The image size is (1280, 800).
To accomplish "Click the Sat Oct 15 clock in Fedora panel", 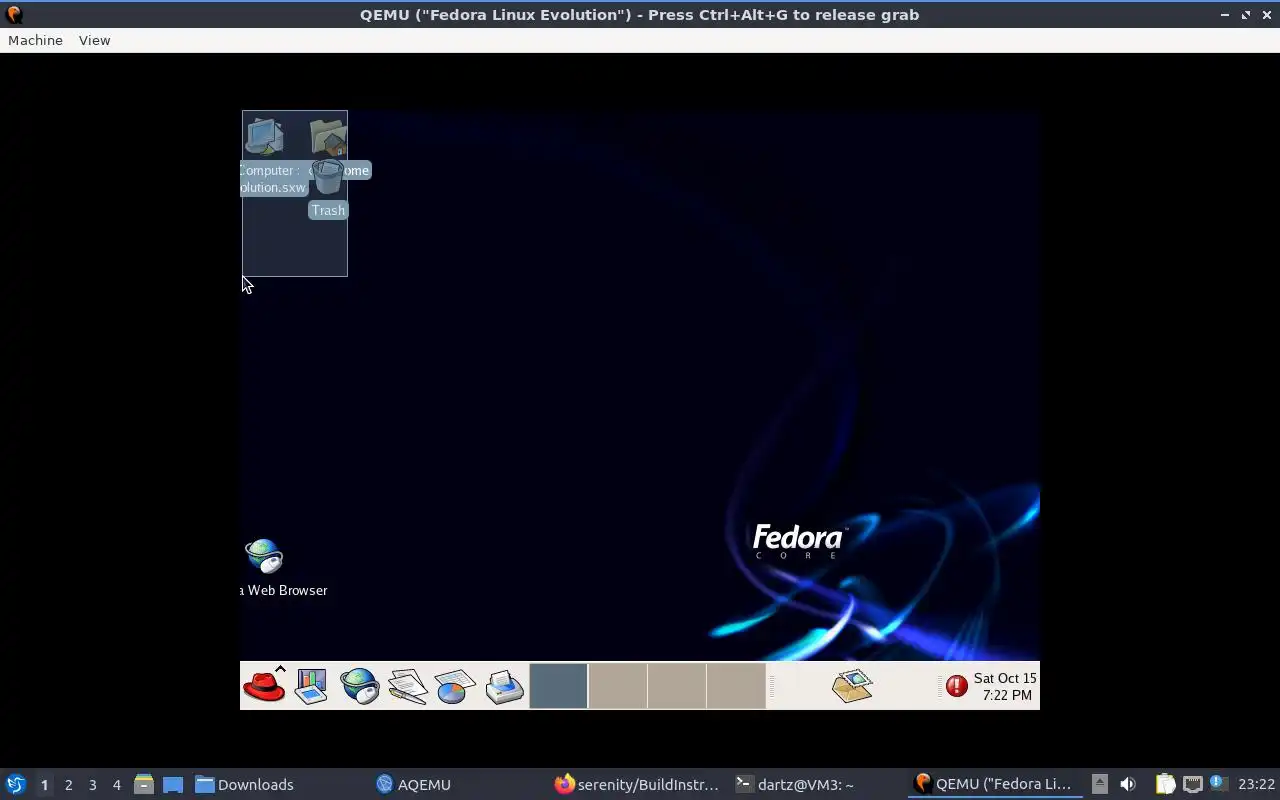I will point(1005,686).
